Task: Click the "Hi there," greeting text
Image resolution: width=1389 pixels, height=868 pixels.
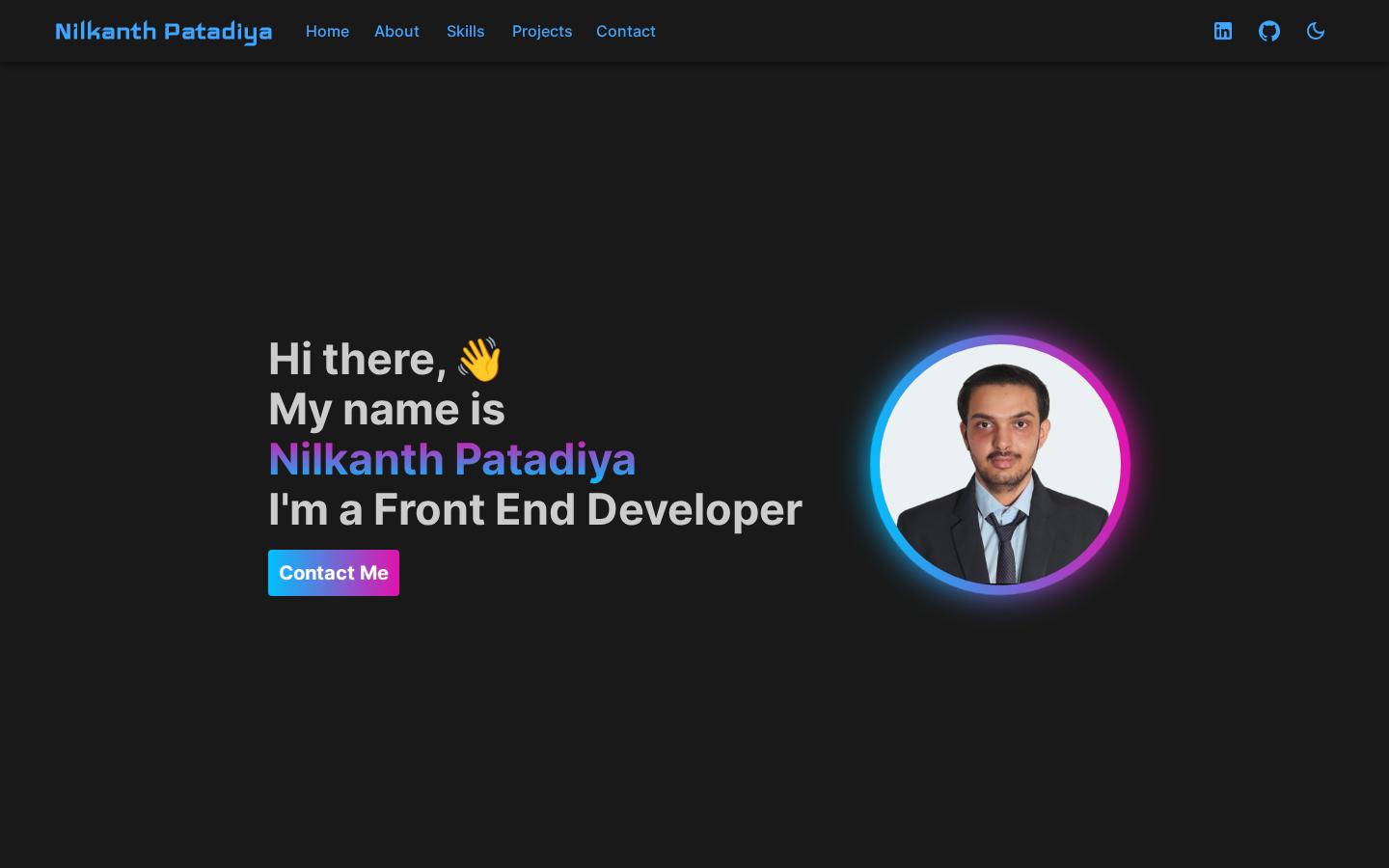Action: click(358, 359)
